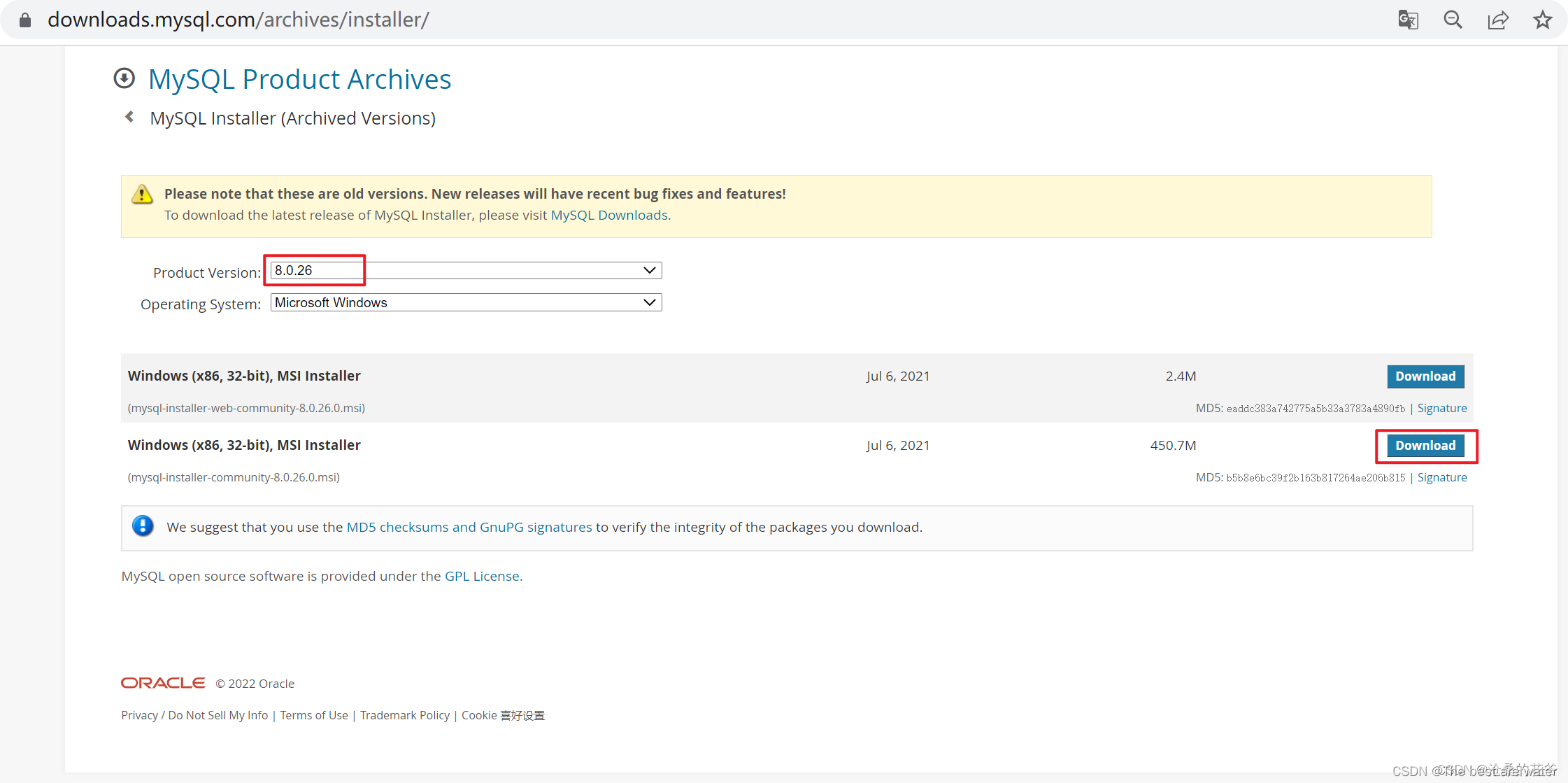Viewport: 1568px width, 783px height.
Task: Click the MD5 checksums and GnuPG signatures link
Action: (470, 526)
